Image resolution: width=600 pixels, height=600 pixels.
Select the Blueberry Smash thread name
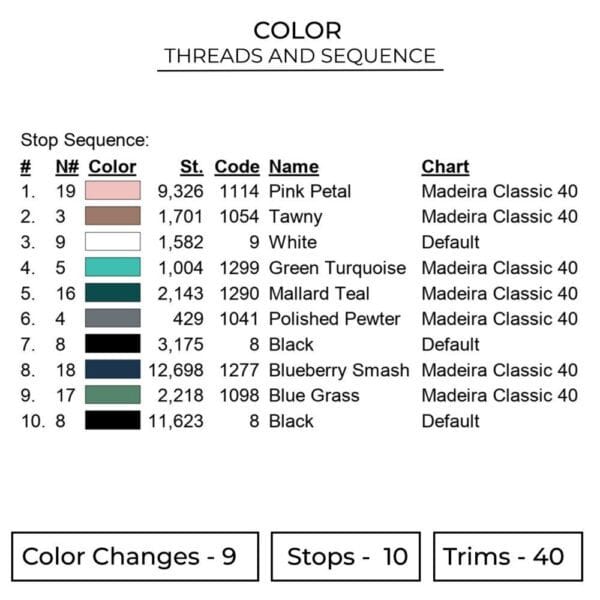[338, 370]
